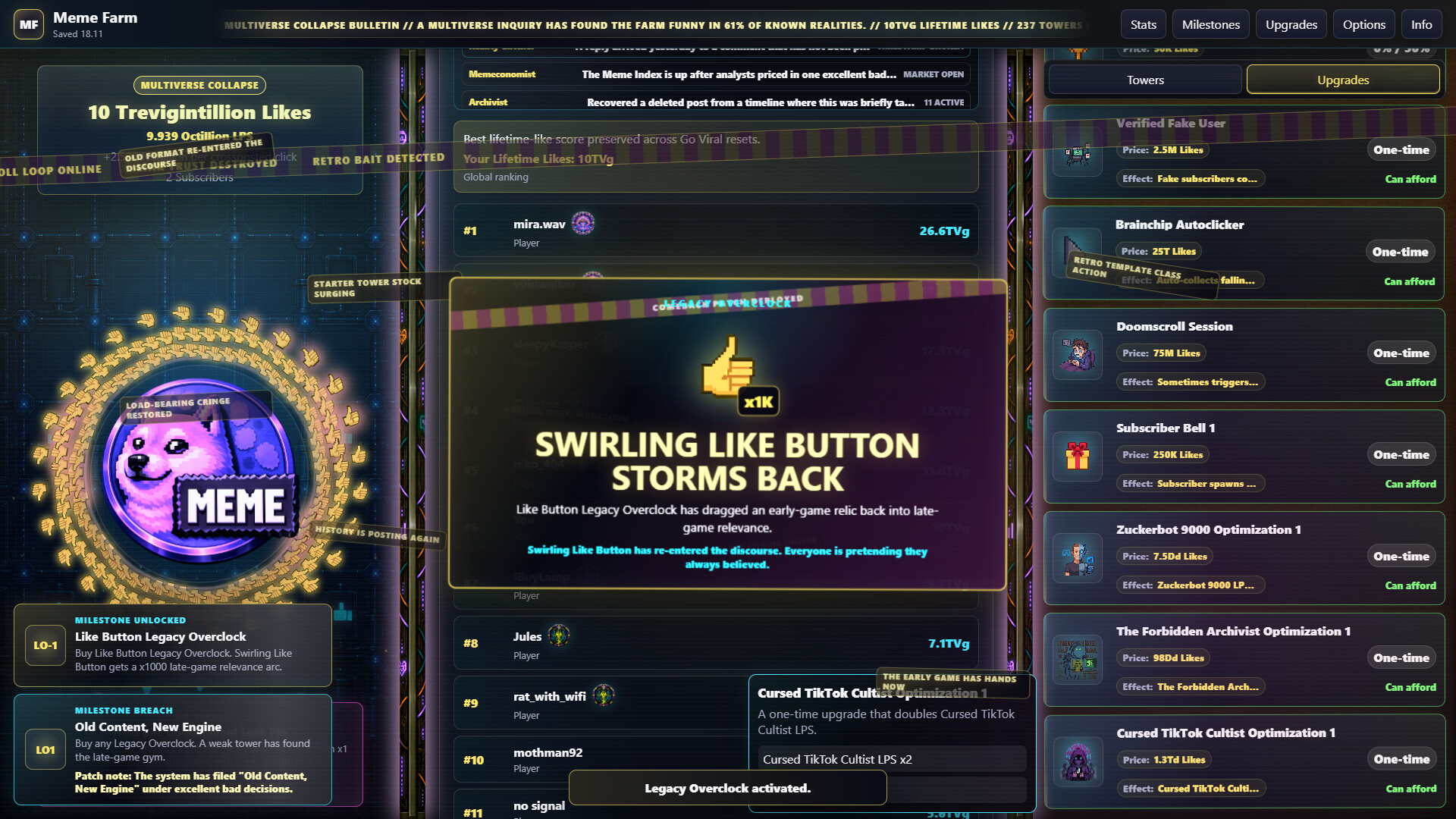The width and height of the screenshot is (1456, 819).
Task: Open the Stats menu
Action: 1144,25
